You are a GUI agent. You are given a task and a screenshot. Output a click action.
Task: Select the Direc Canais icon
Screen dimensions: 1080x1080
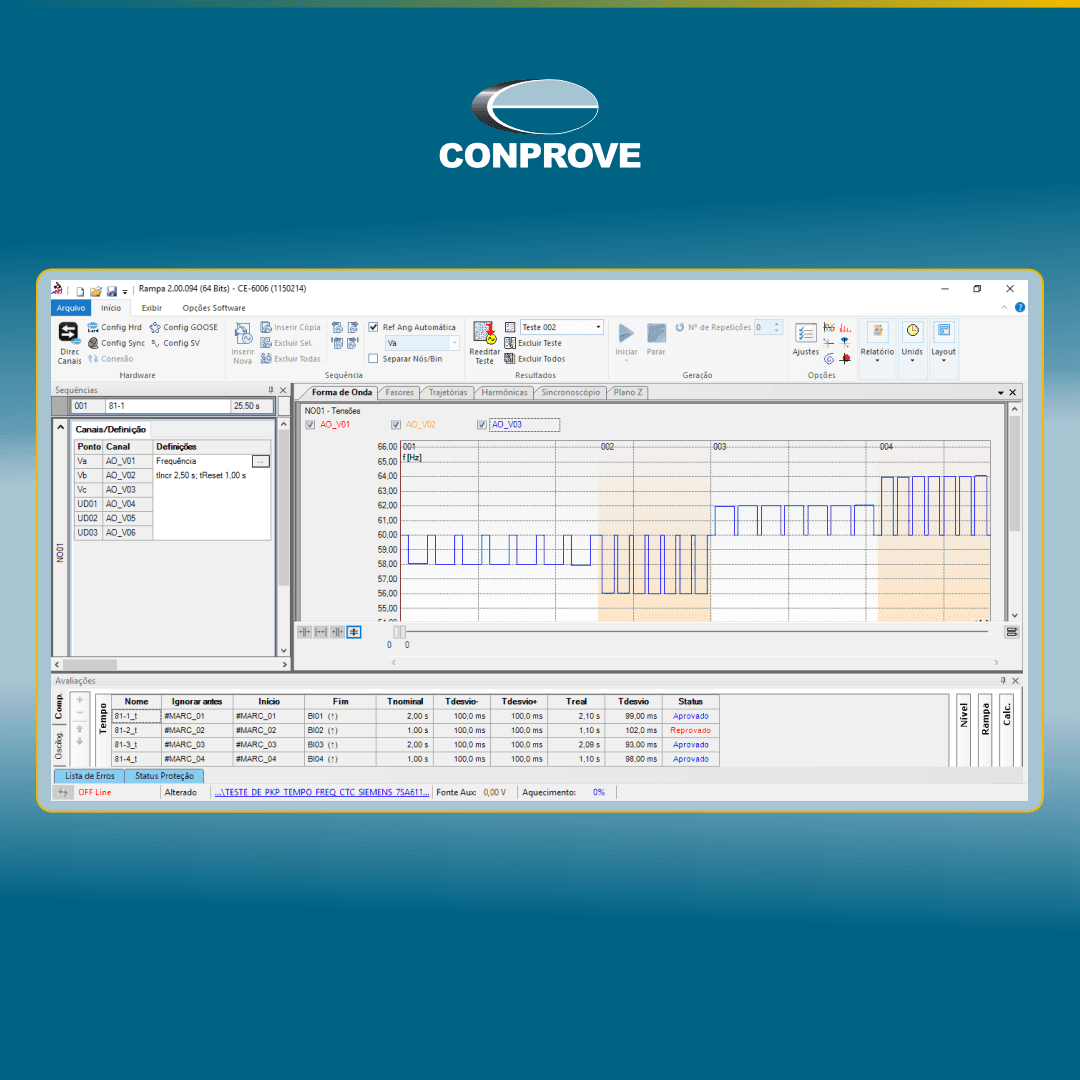[x=67, y=336]
